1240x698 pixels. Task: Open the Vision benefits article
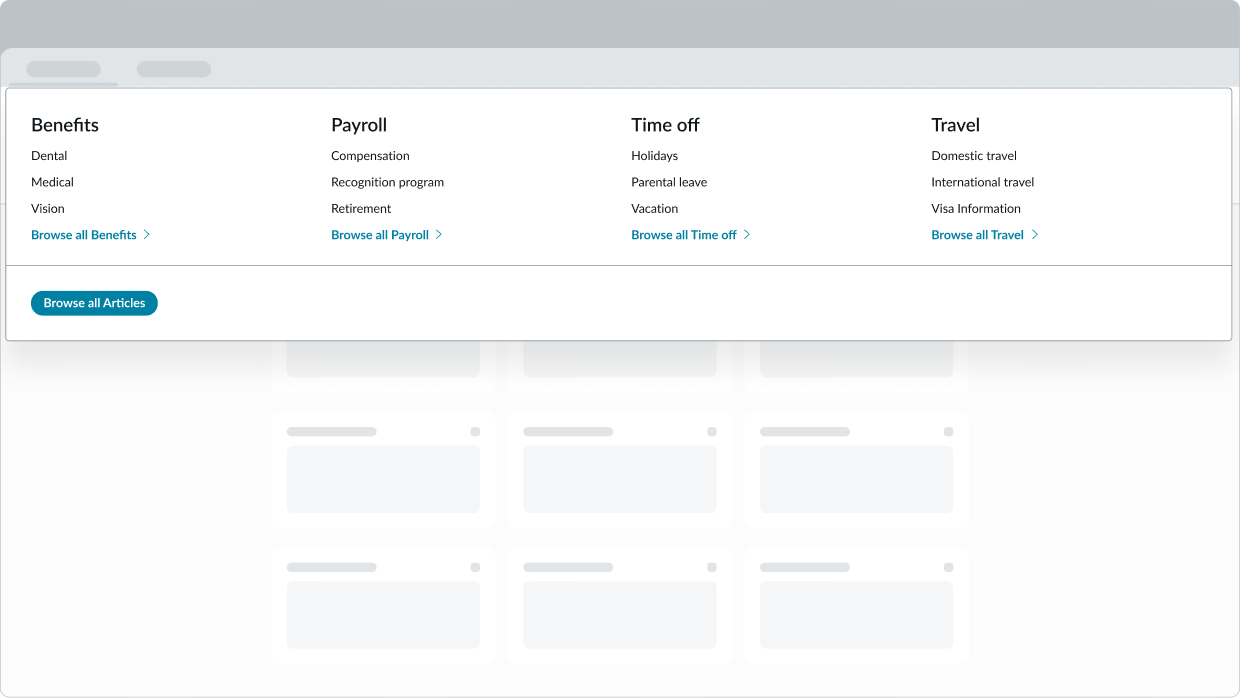(x=48, y=208)
